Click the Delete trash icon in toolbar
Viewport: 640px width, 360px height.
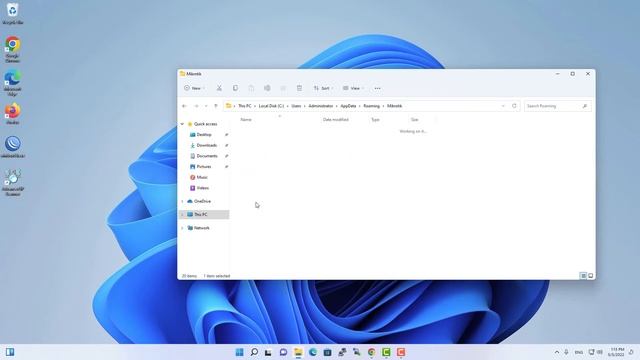299,88
